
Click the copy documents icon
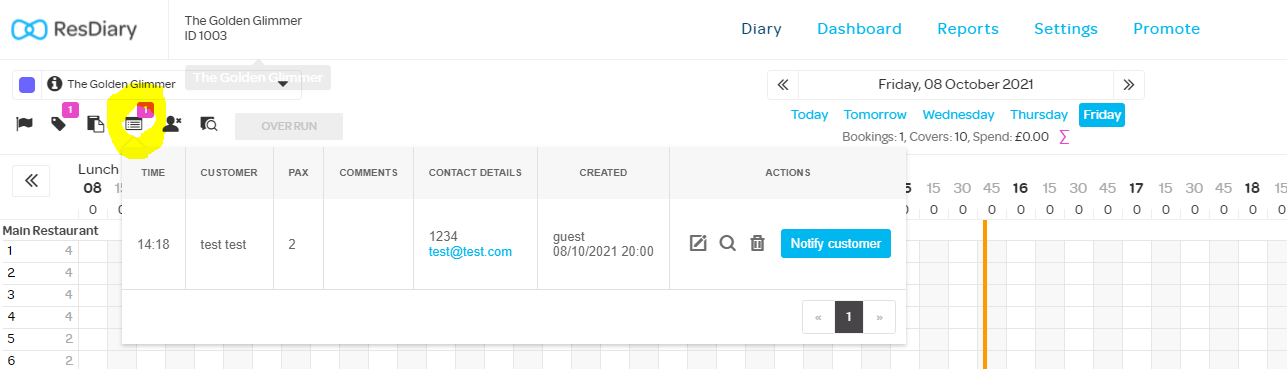96,124
